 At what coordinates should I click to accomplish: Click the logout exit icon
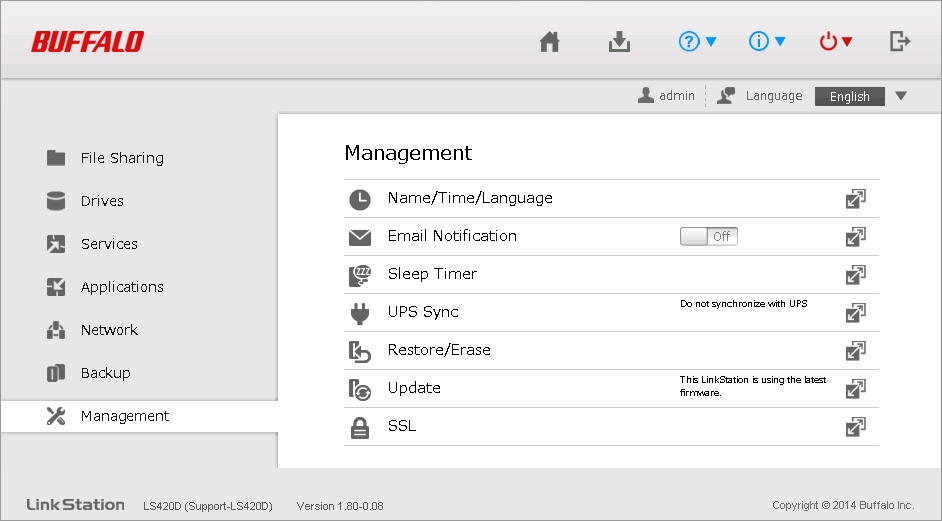[899, 42]
